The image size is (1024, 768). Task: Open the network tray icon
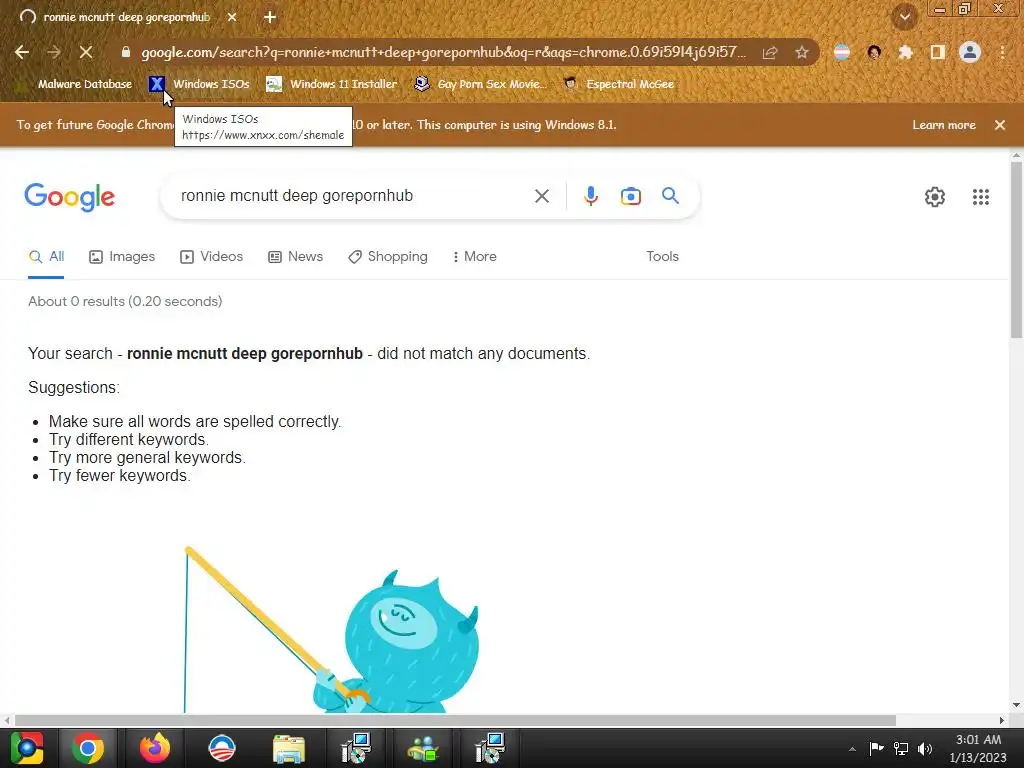coord(901,749)
